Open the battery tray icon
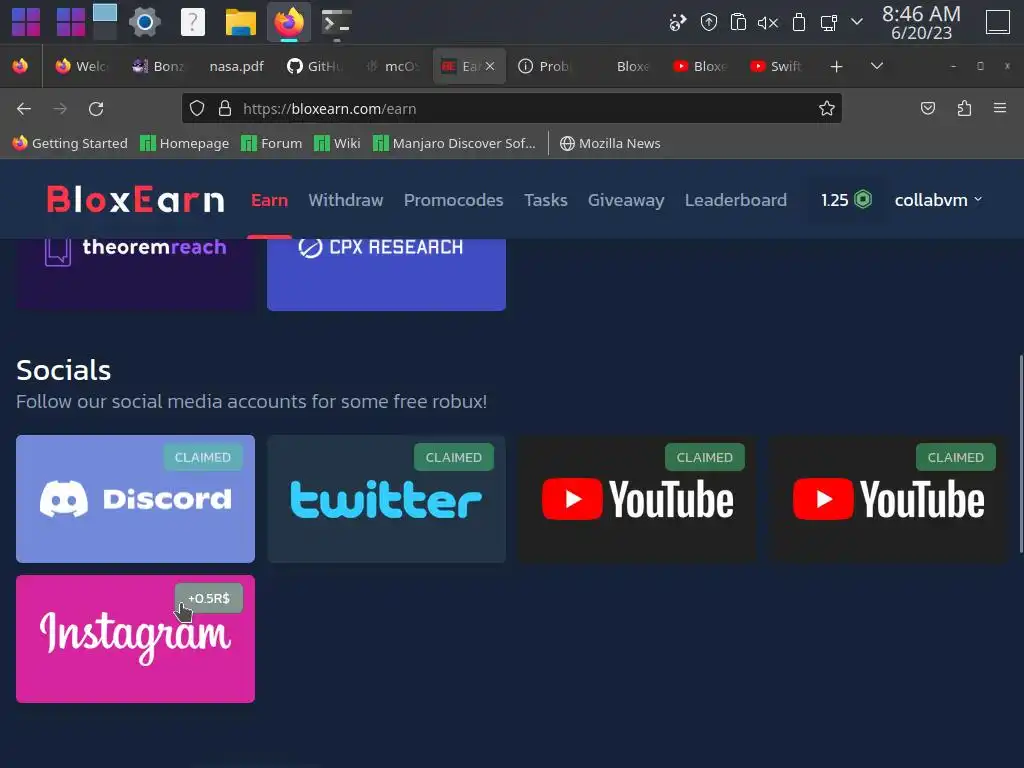Image resolution: width=1024 pixels, height=768 pixels. coord(798,23)
